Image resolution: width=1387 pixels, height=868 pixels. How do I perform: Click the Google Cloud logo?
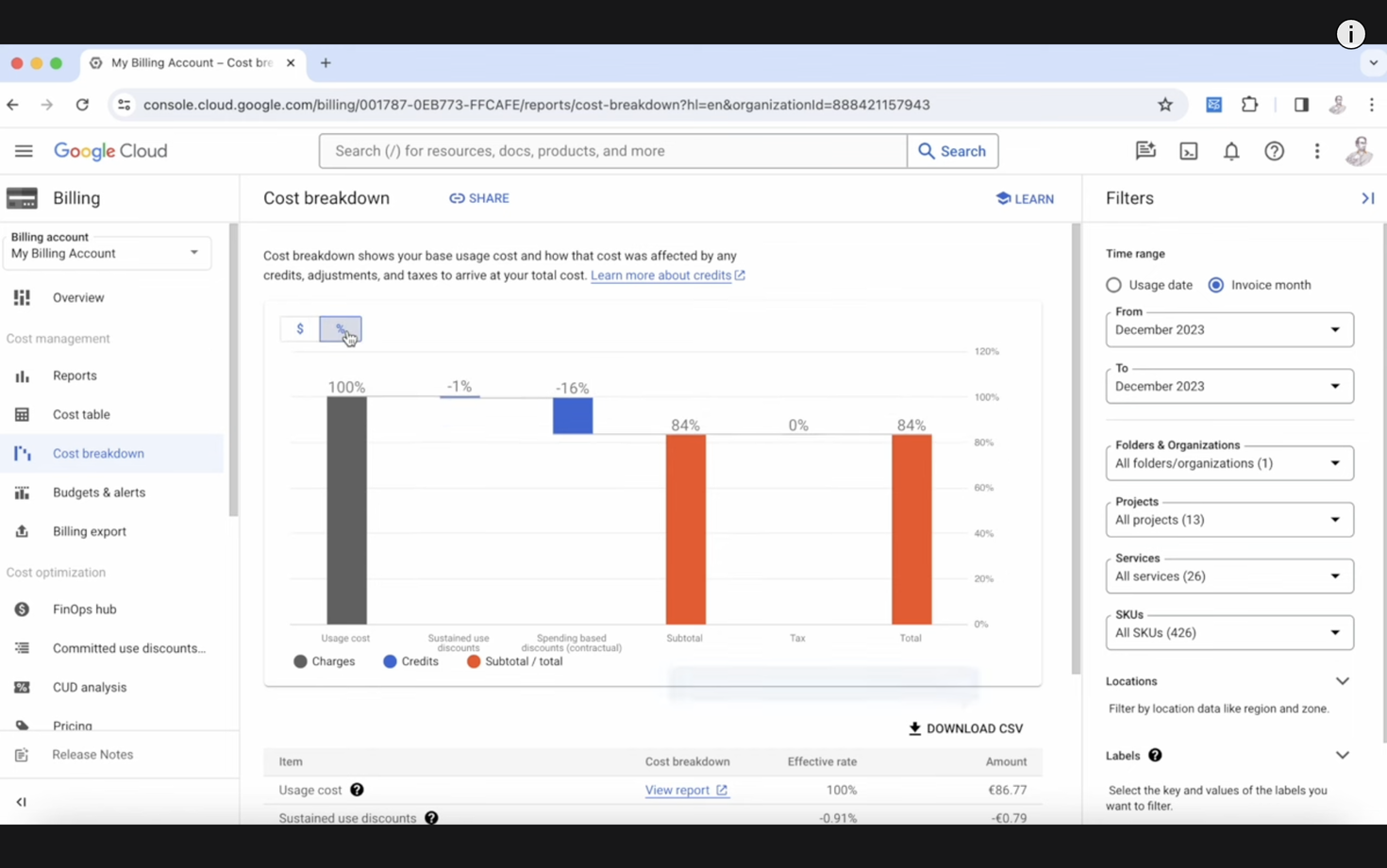pyautogui.click(x=110, y=151)
